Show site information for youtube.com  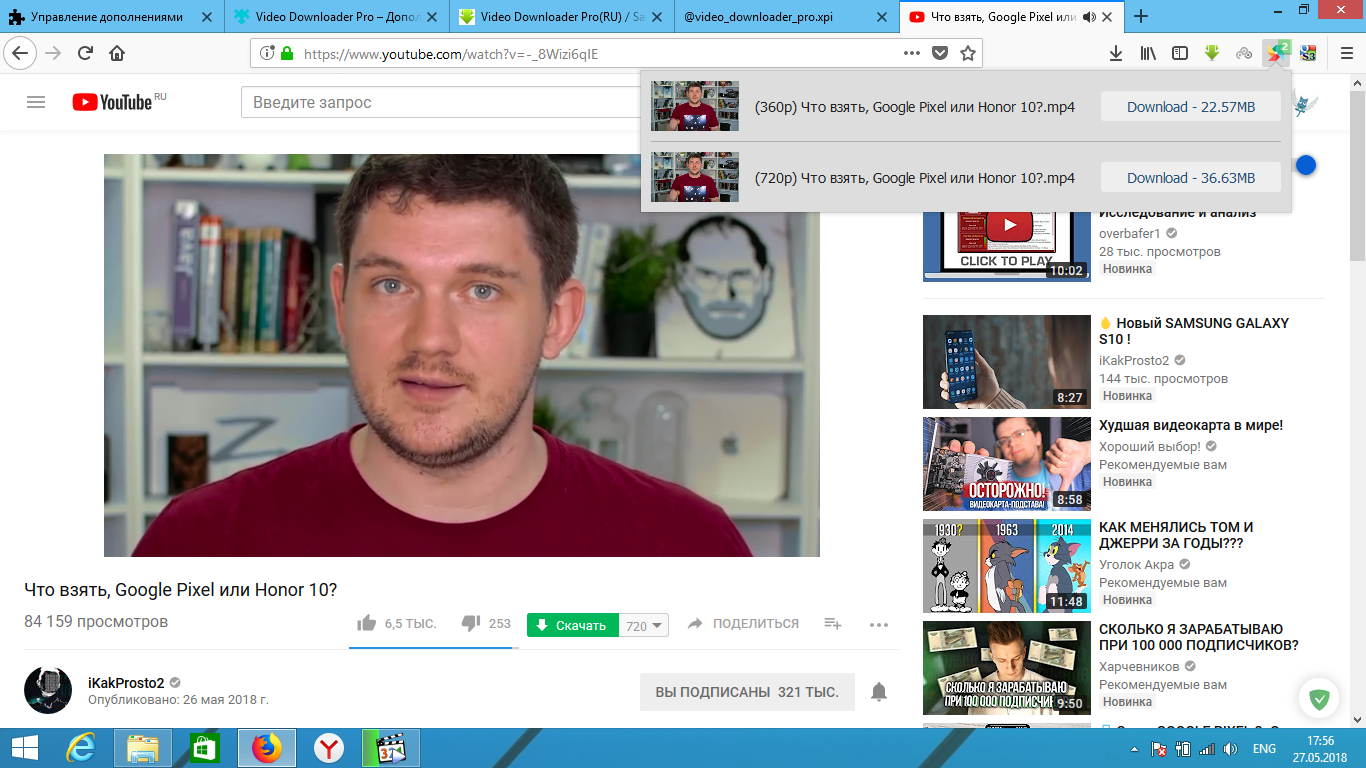(267, 53)
